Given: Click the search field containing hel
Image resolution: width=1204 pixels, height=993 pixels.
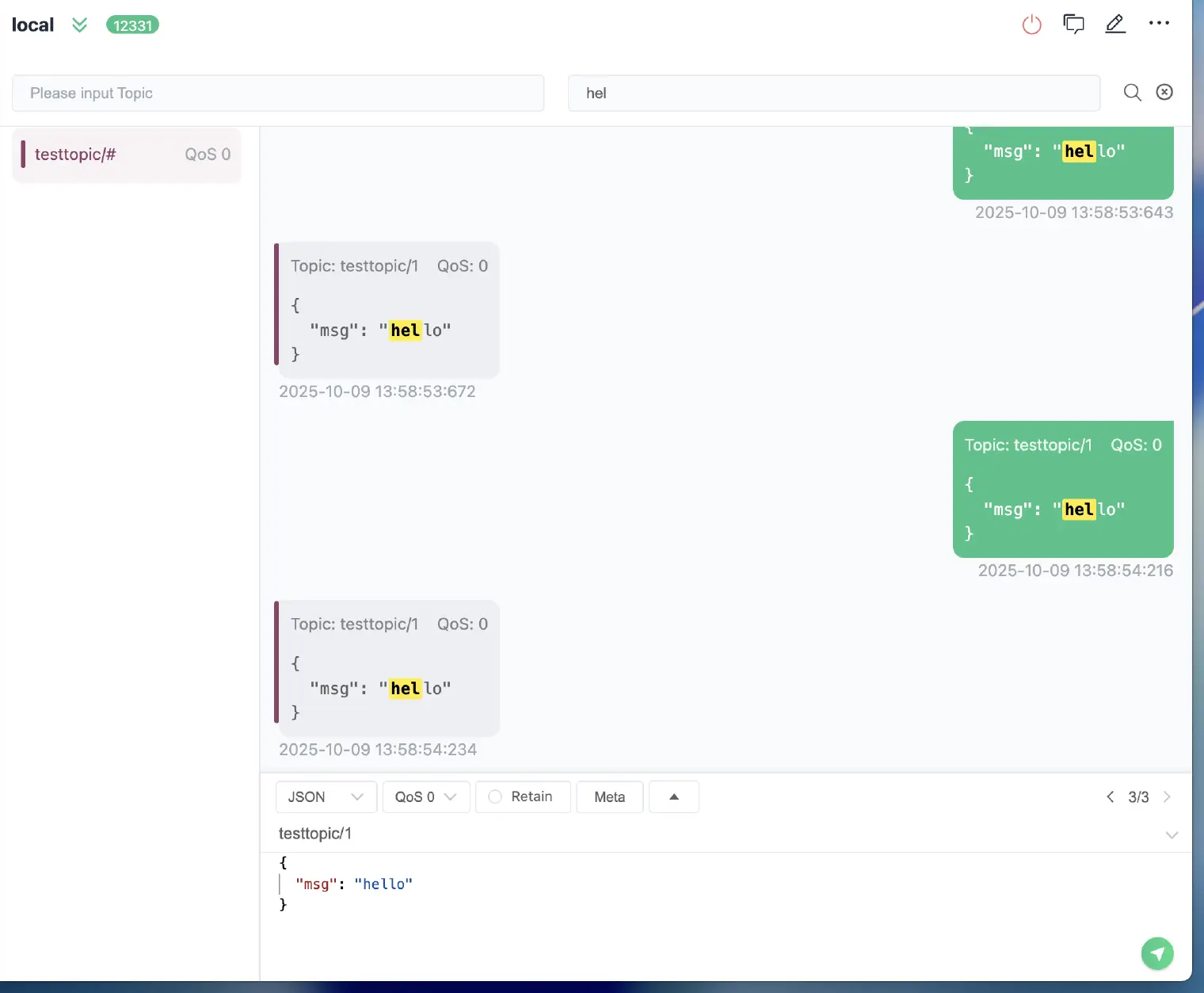Looking at the screenshot, I should pos(833,94).
